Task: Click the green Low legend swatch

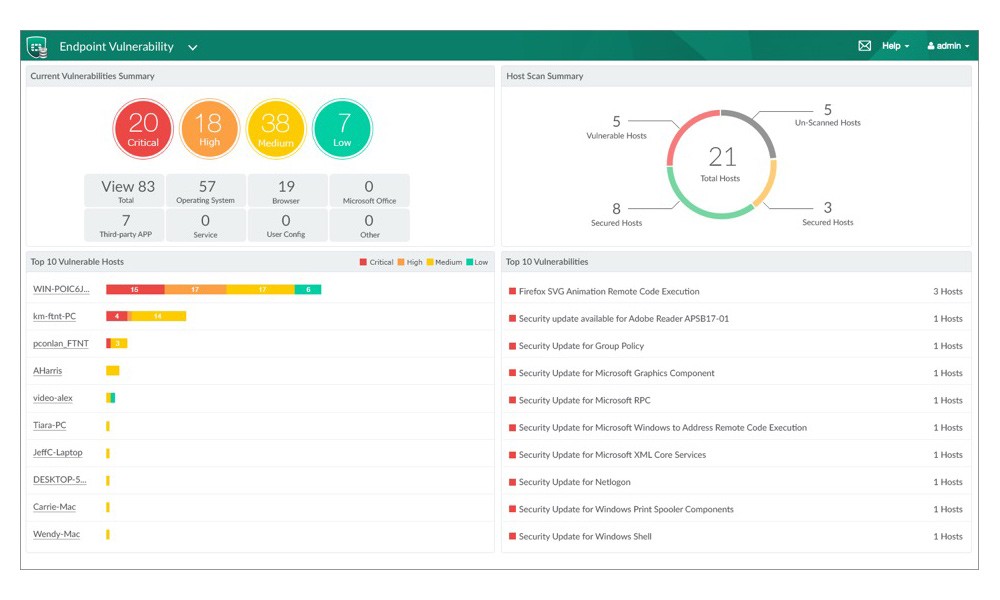Action: coord(469,262)
